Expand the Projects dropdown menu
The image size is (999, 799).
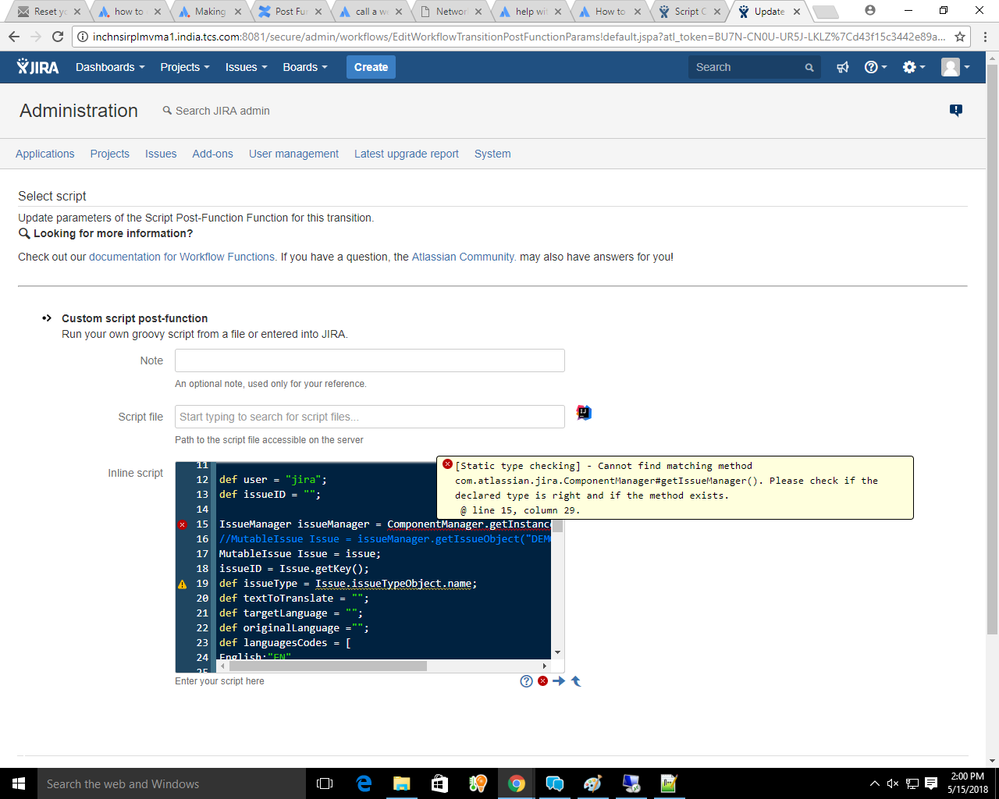coord(185,67)
